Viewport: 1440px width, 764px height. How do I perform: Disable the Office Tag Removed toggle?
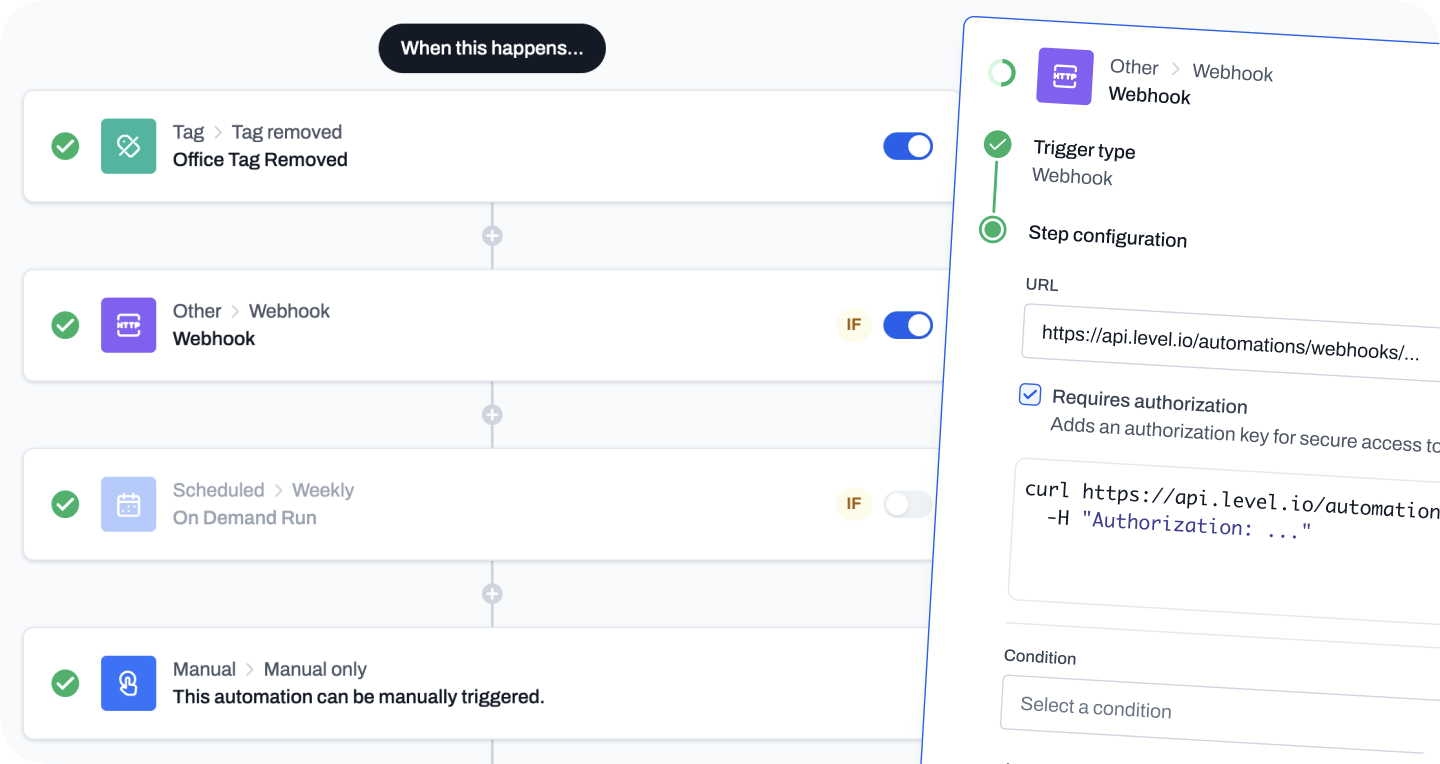coord(907,146)
